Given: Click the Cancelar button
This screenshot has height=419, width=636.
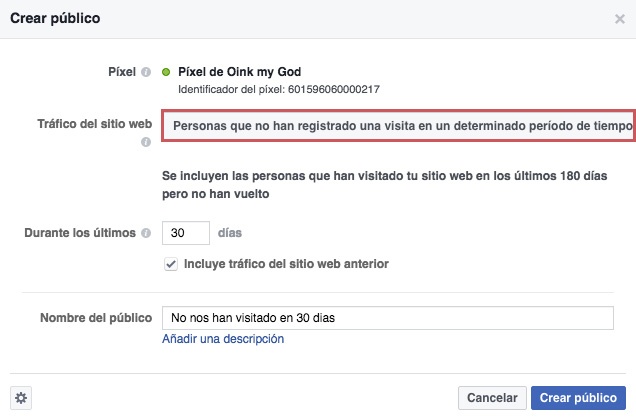Looking at the screenshot, I should [492, 398].
